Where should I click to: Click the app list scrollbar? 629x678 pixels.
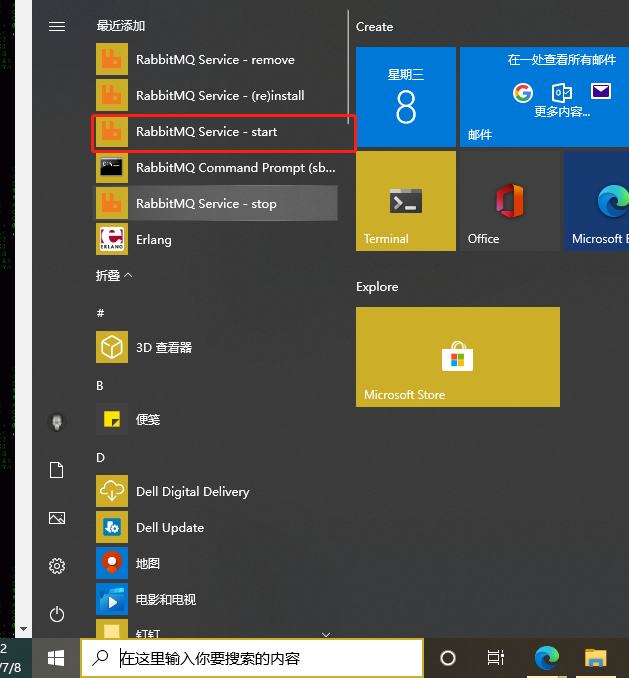click(x=348, y=67)
